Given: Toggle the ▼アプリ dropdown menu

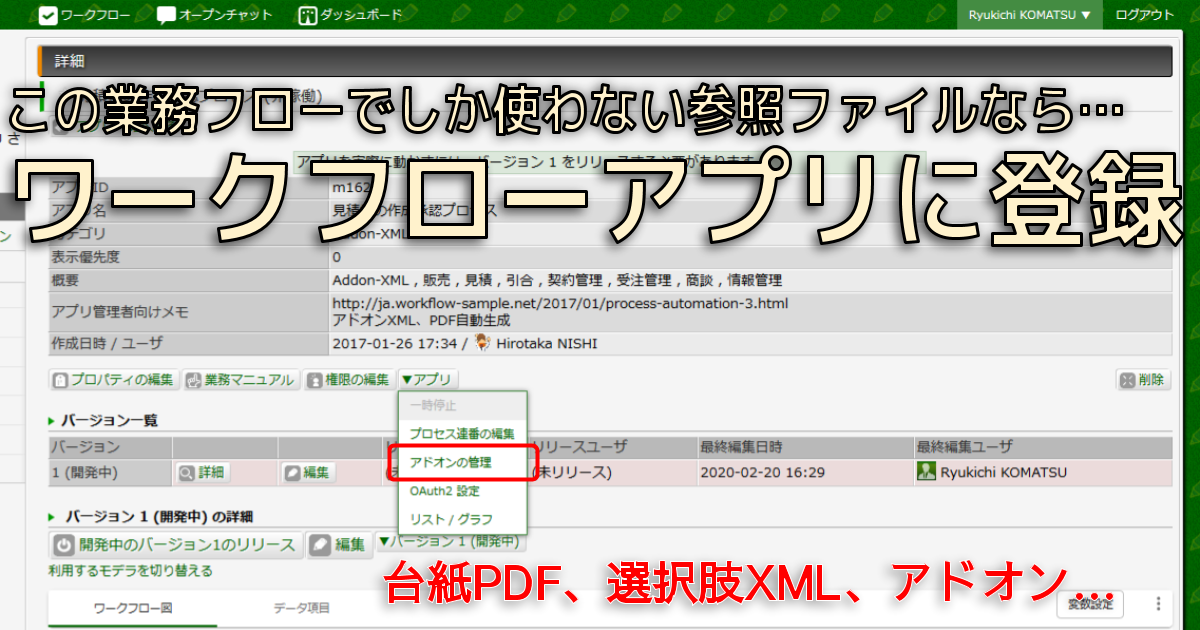Looking at the screenshot, I should click(x=428, y=380).
